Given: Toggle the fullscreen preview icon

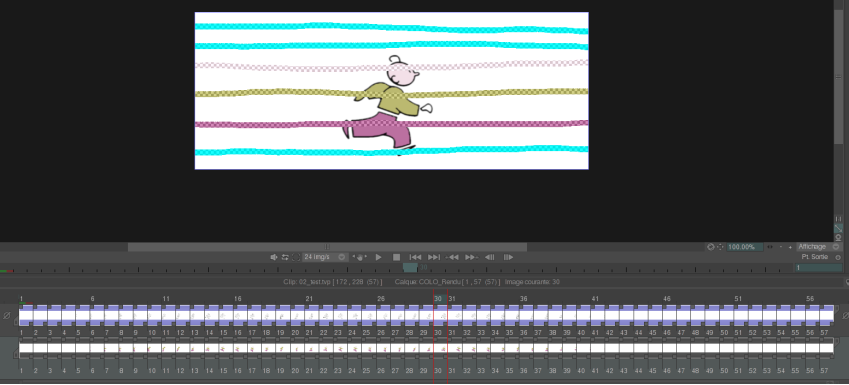Looking at the screenshot, I should (296, 257).
